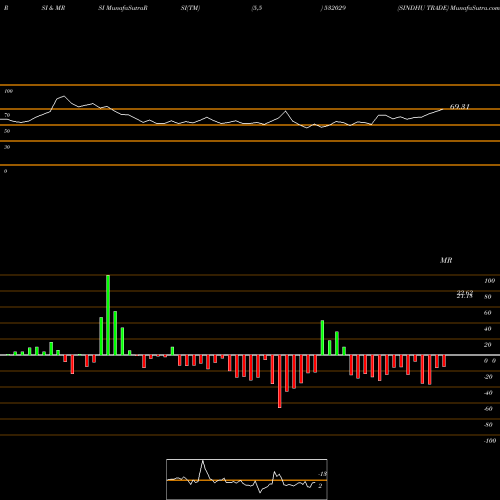Click the 22.62 value label near MR axis

coord(465,293)
